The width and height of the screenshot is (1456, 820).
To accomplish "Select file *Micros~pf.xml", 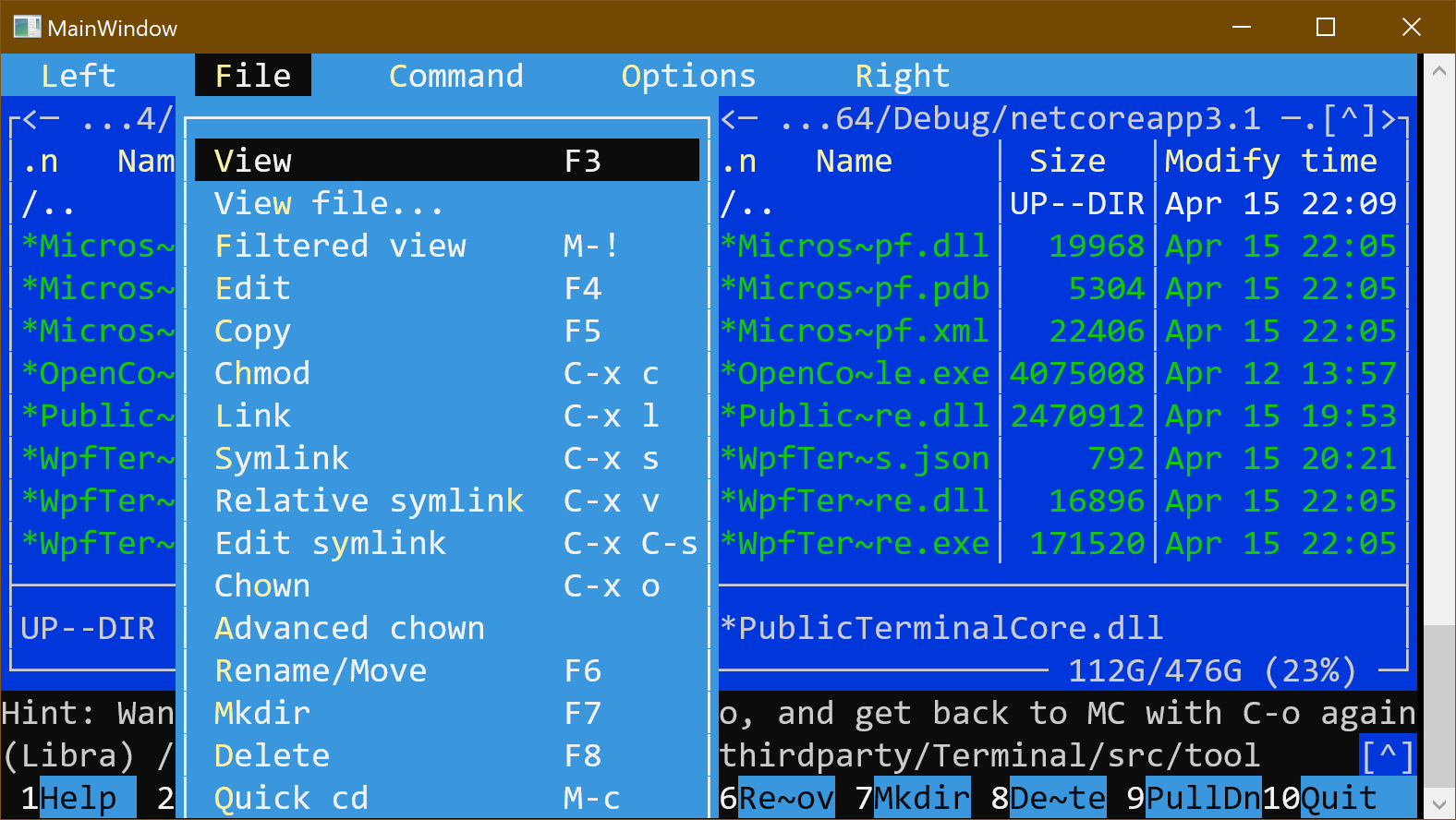I will point(855,331).
